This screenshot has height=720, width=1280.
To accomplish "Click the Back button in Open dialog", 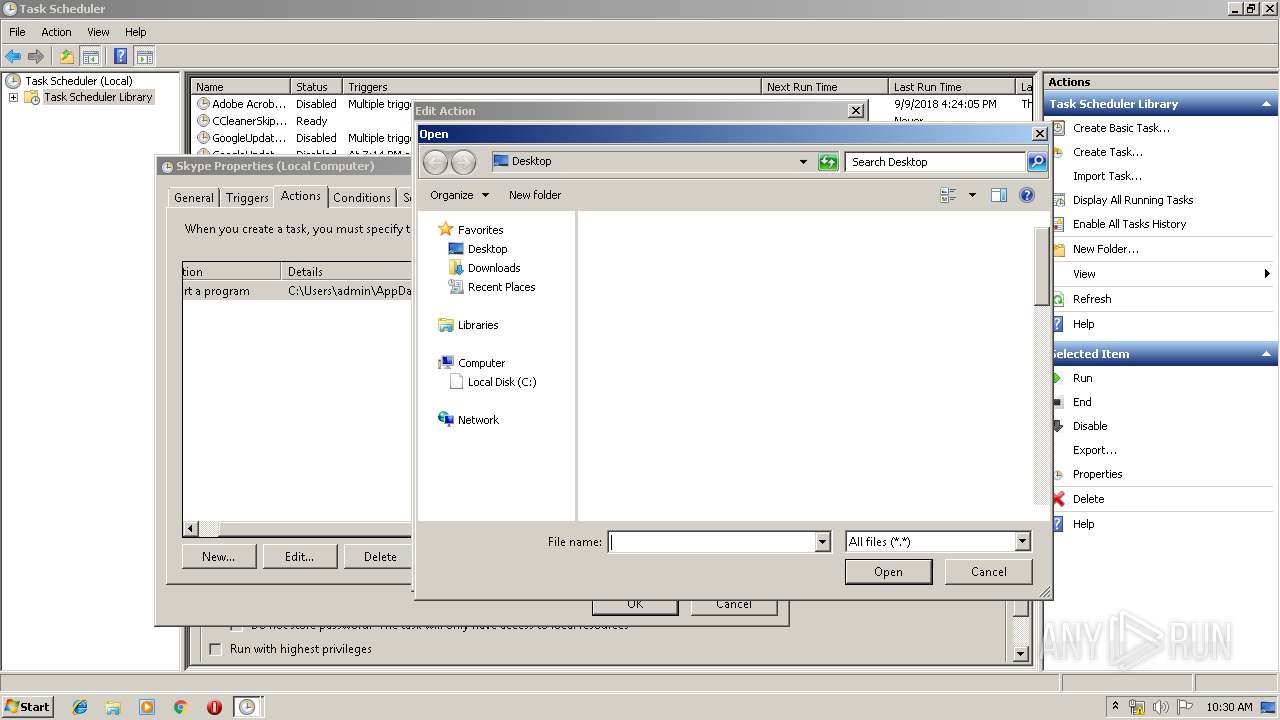I will click(435, 162).
